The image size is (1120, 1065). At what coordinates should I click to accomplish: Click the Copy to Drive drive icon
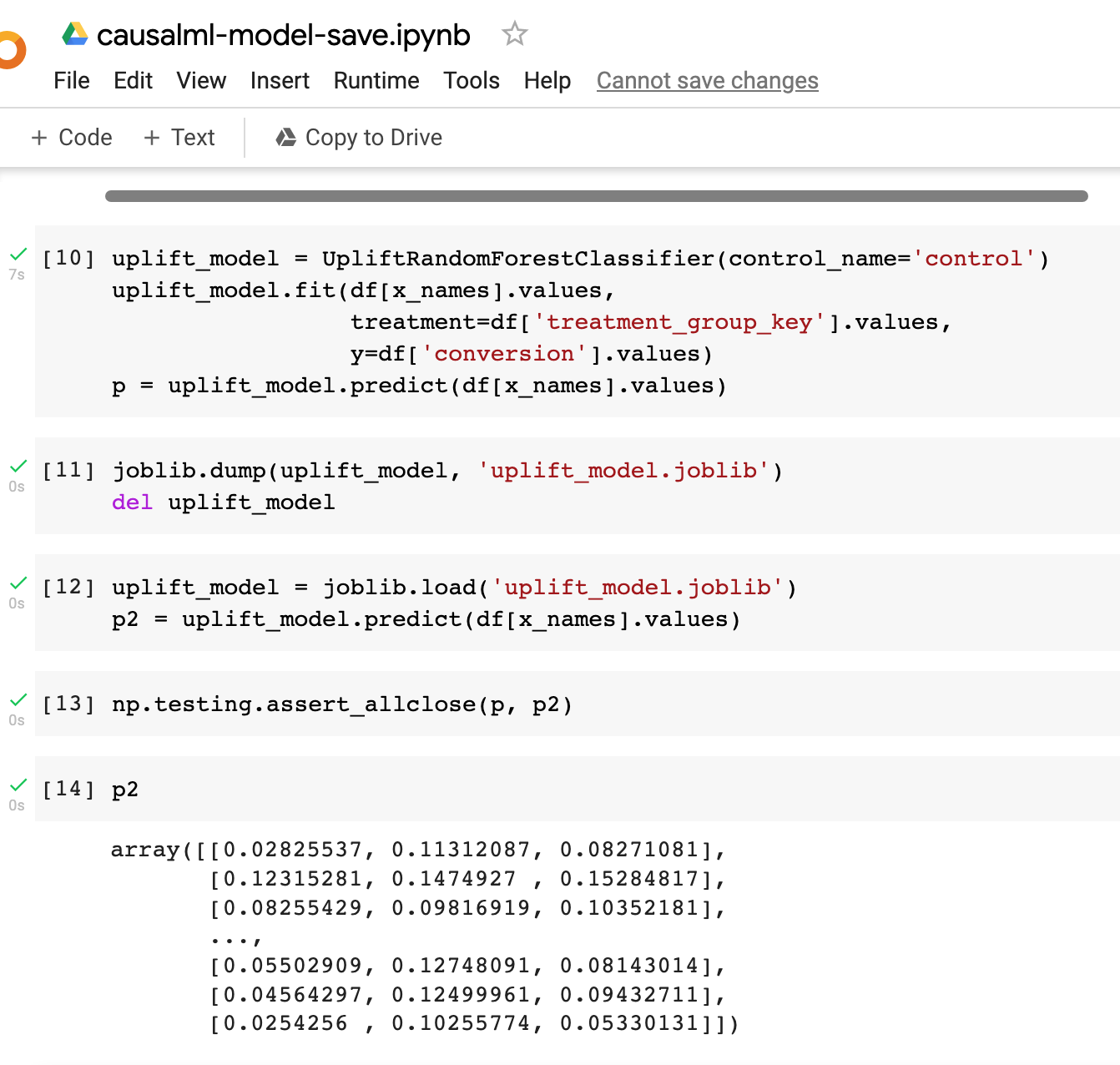pyautogui.click(x=285, y=137)
